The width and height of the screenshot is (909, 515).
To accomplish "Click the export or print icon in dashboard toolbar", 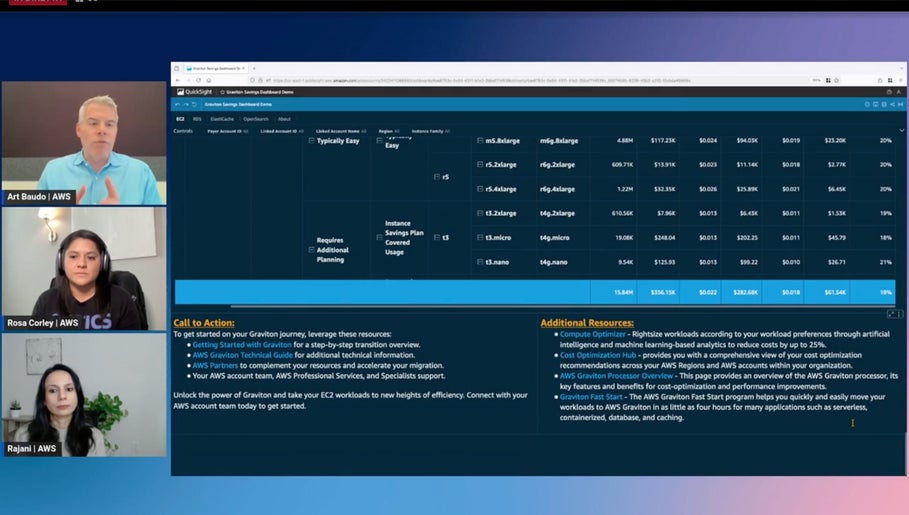I will [884, 104].
